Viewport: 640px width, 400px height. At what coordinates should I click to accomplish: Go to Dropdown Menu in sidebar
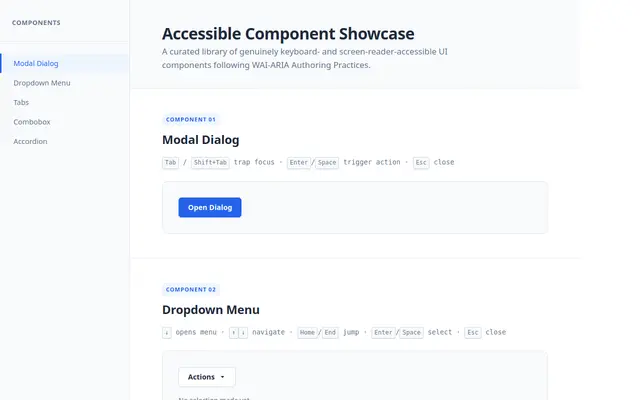[64, 83]
